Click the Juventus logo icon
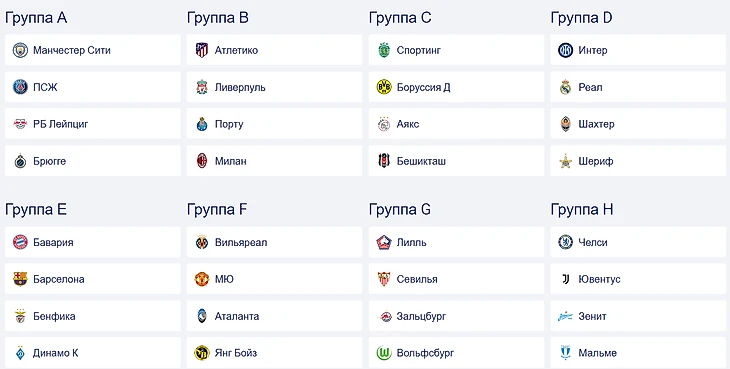Image resolution: width=730 pixels, height=369 pixels. [566, 279]
